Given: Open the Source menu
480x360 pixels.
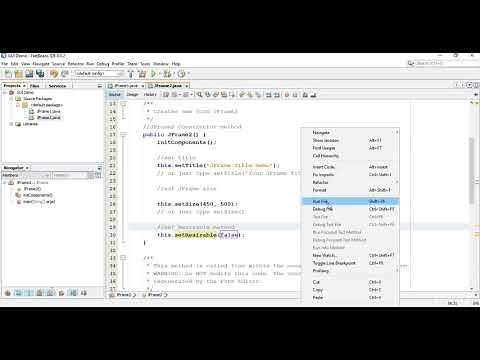Looking at the screenshot, I should (x=58, y=64).
